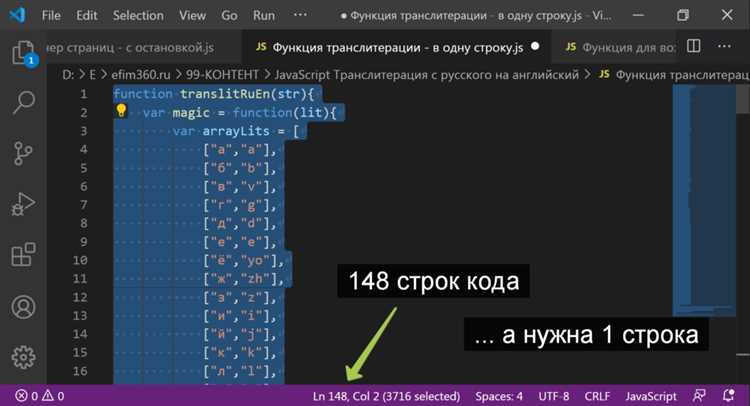Click the split editor icon
750x406 pixels.
point(694,46)
